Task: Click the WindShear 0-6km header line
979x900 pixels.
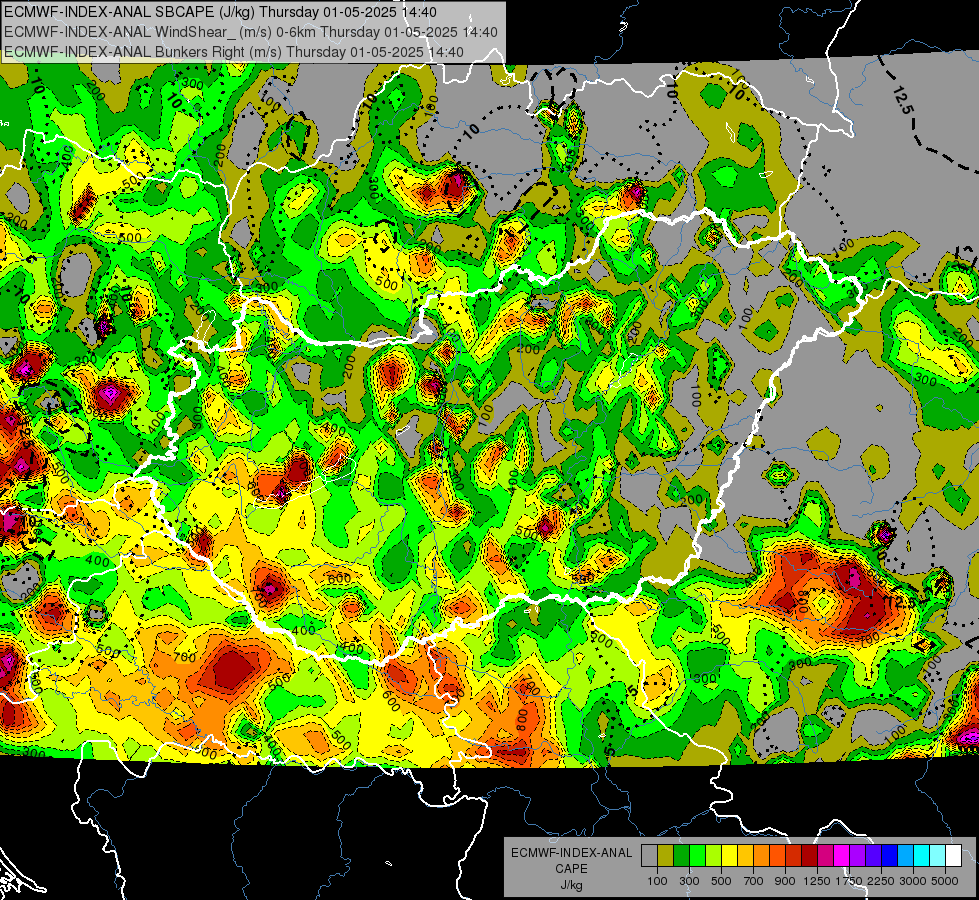Action: click(x=251, y=32)
